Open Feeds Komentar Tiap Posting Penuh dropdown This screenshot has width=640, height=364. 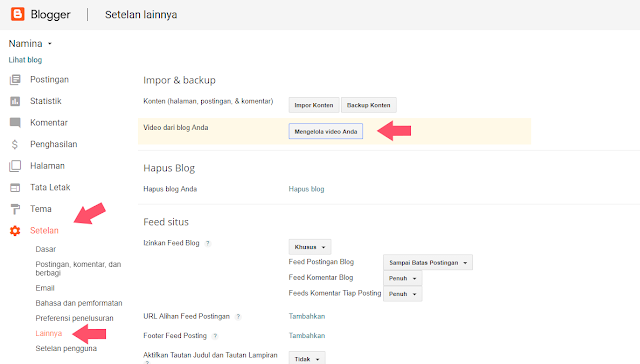point(402,294)
